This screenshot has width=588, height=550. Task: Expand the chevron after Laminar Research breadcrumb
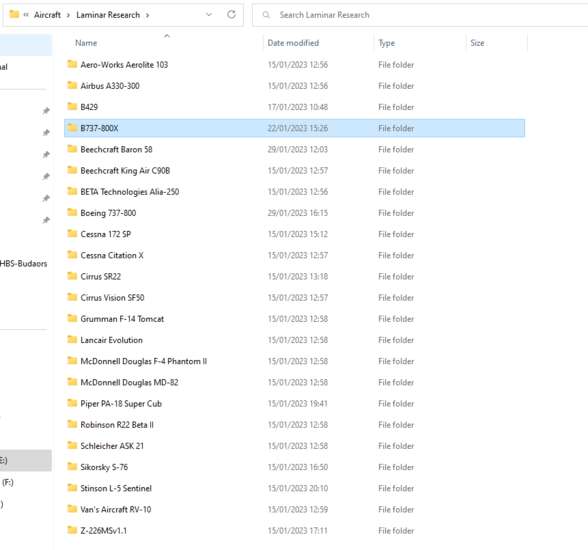pyautogui.click(x=147, y=15)
